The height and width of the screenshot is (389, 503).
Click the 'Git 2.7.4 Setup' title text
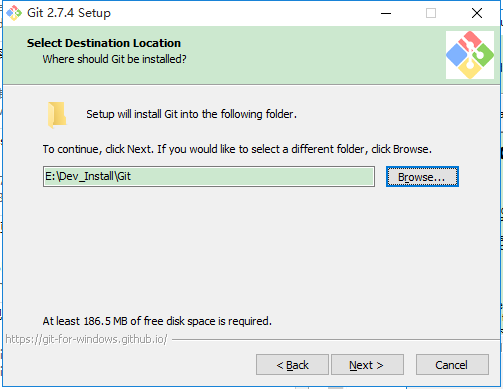tap(69, 13)
